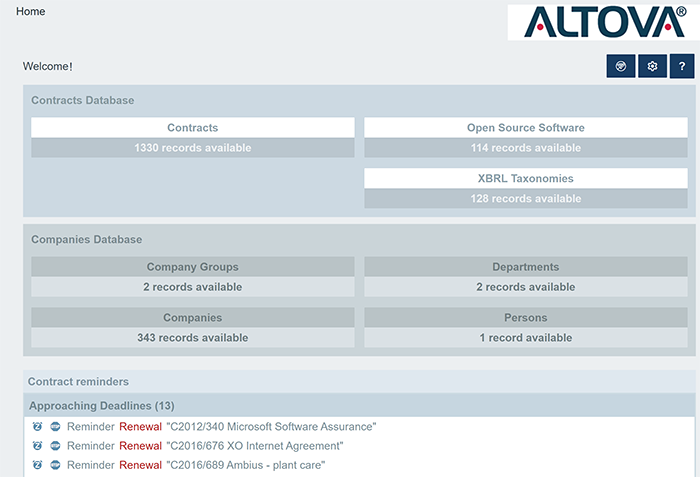The width and height of the screenshot is (700, 477).
Task: Open the Departments table
Action: [x=525, y=267]
